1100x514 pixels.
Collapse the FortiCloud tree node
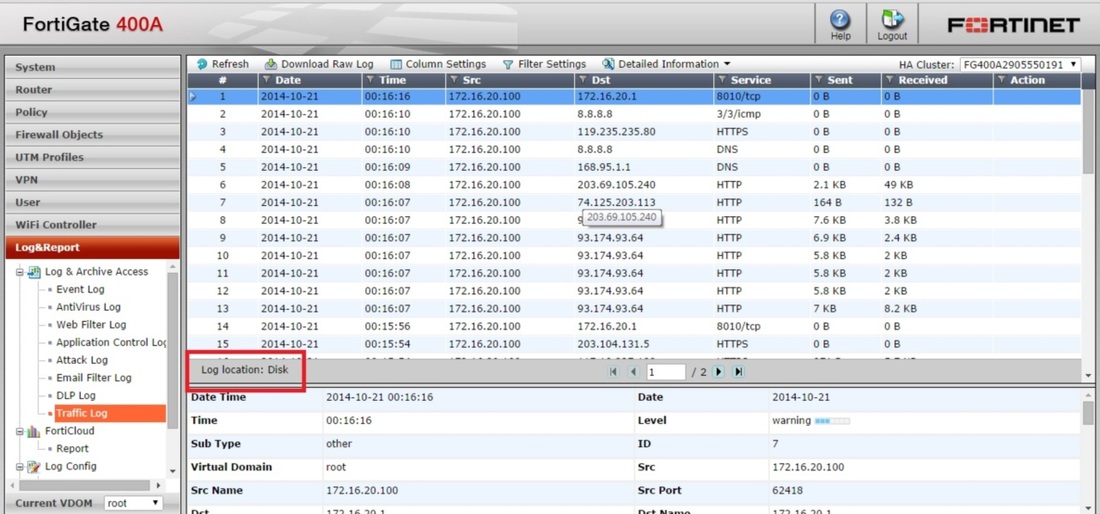coord(20,431)
